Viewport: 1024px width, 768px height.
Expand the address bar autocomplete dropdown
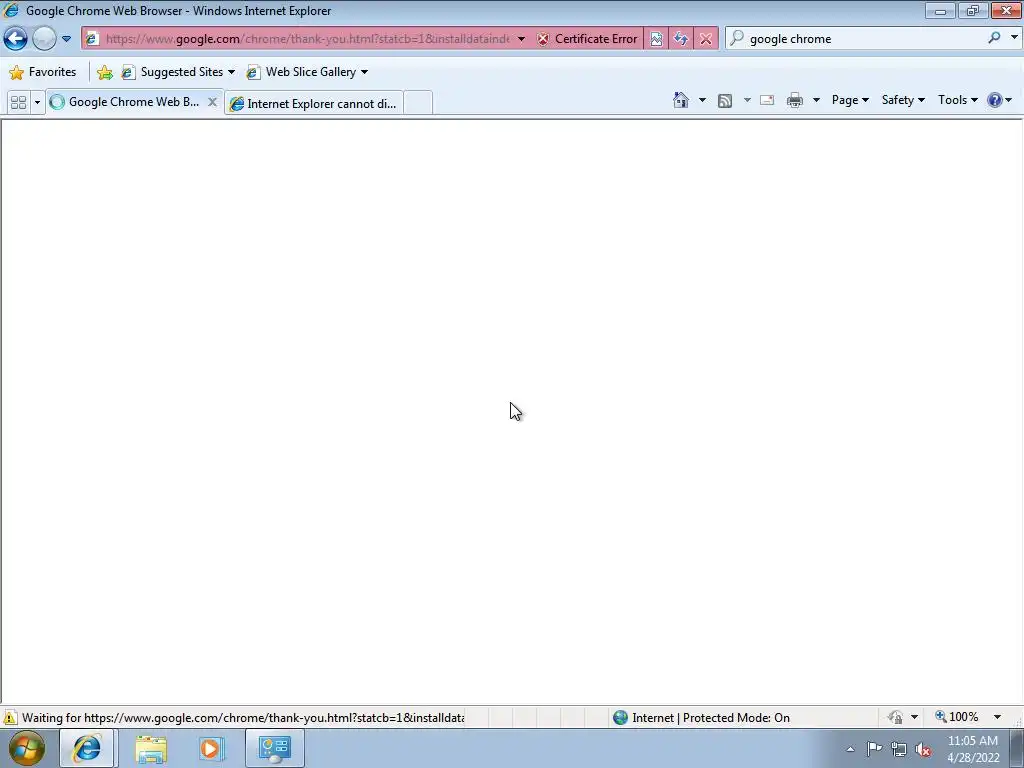coord(521,39)
